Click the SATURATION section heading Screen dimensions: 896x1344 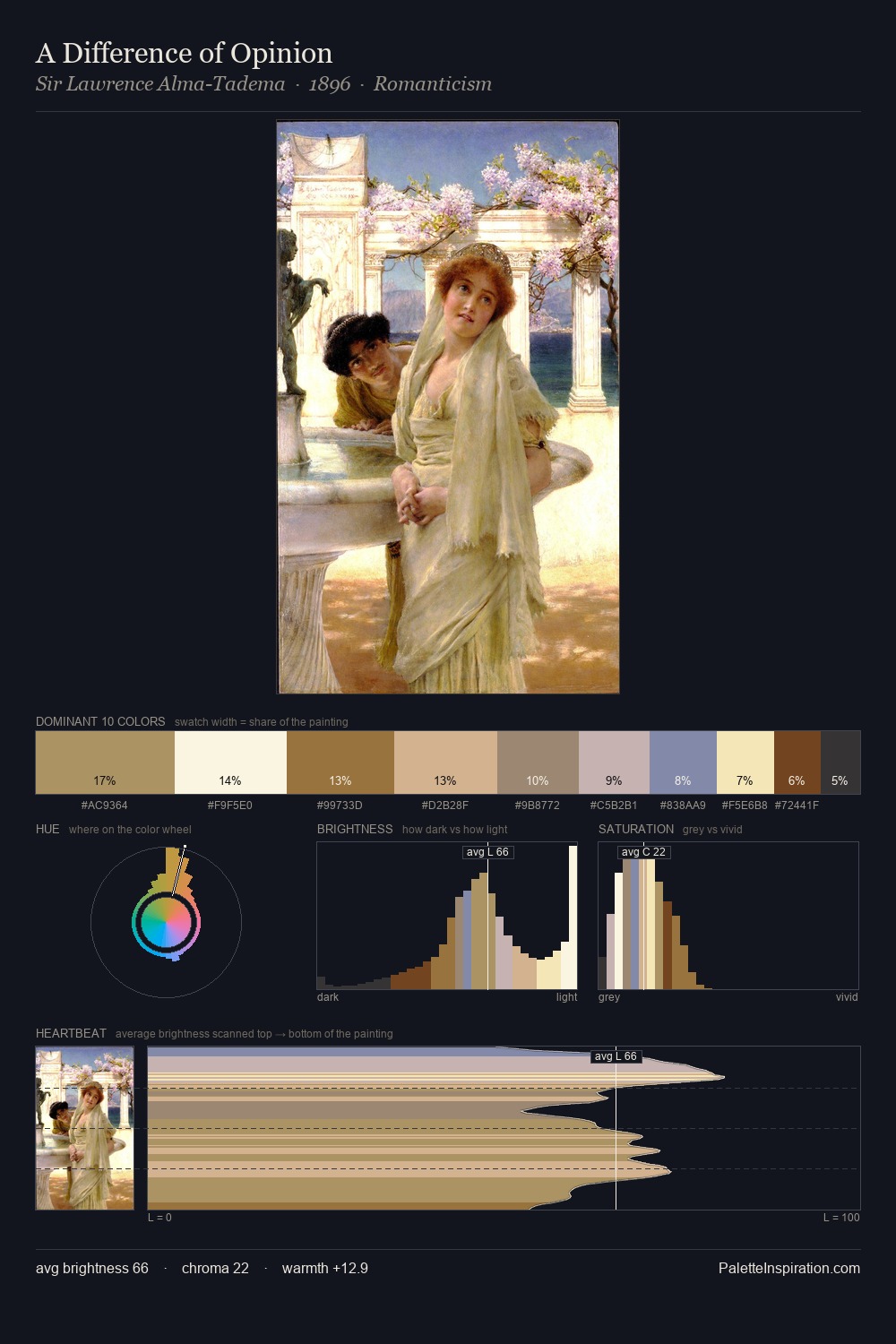pyautogui.click(x=636, y=829)
